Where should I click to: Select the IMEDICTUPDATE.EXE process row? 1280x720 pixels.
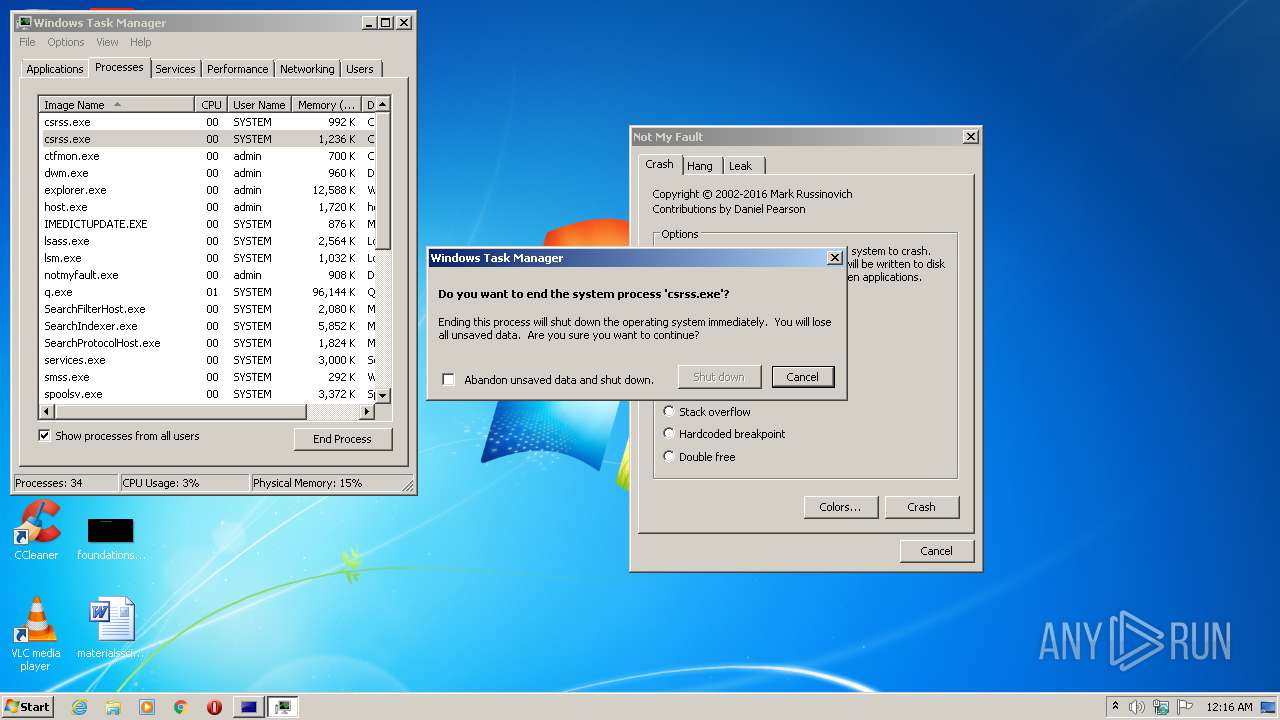pyautogui.click(x=207, y=224)
